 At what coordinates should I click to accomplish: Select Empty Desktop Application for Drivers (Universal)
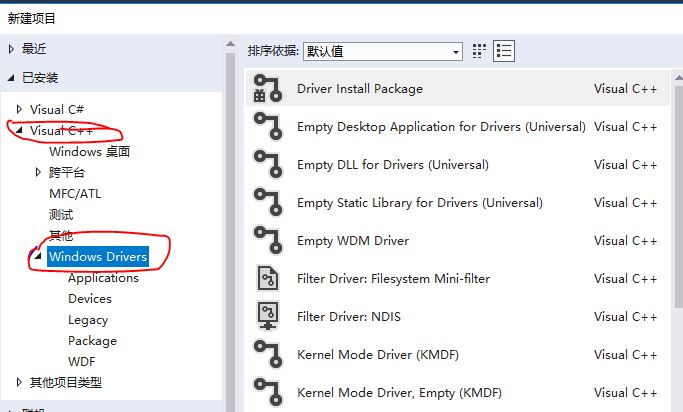pyautogui.click(x=441, y=127)
